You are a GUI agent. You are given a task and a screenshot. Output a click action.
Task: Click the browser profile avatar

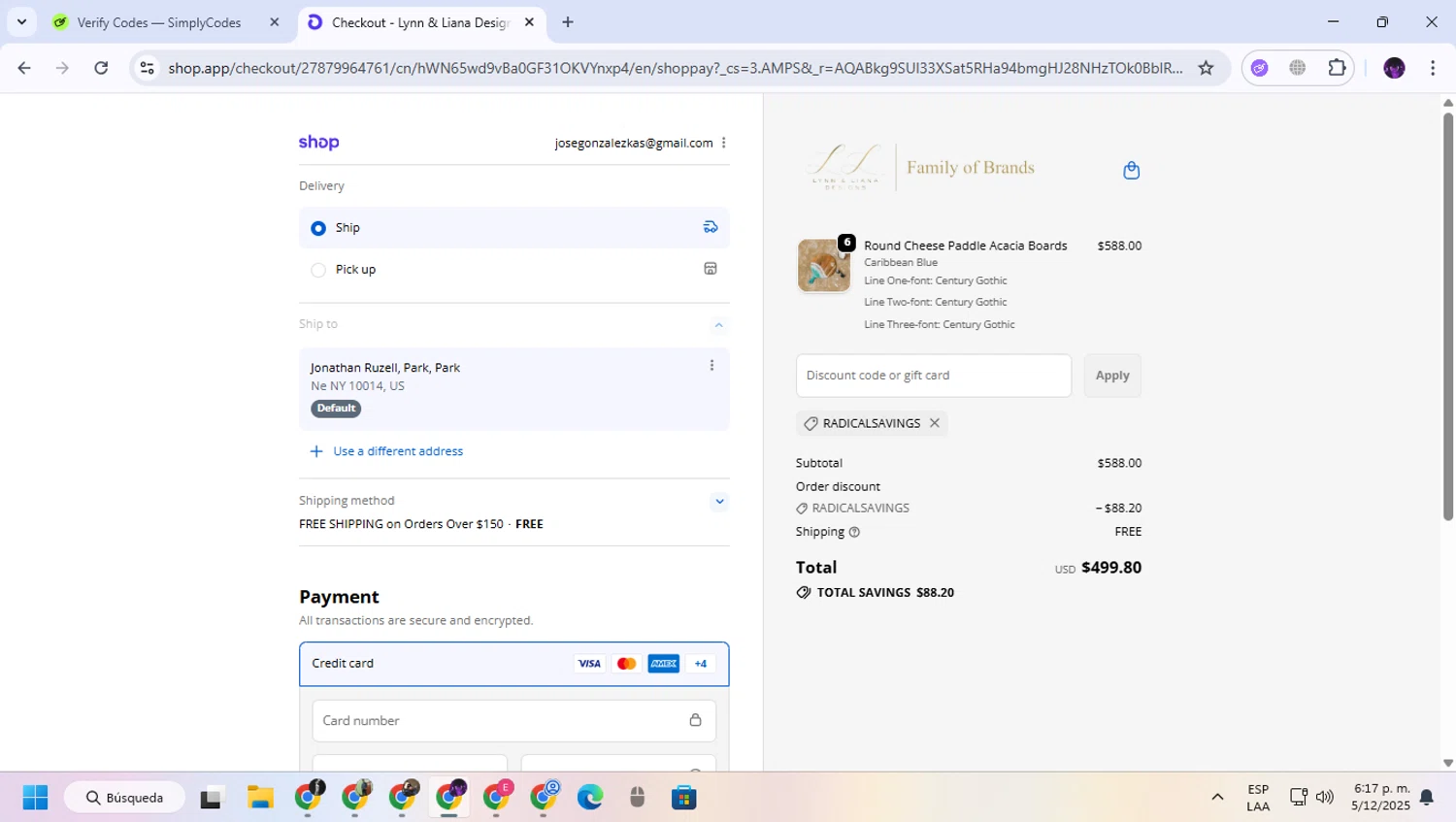[1394, 68]
